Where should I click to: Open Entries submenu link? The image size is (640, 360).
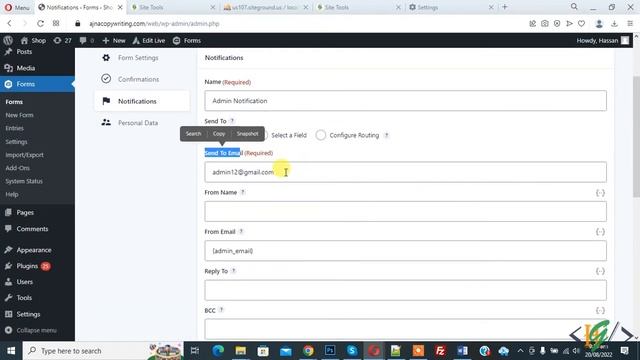pyautogui.click(x=15, y=128)
